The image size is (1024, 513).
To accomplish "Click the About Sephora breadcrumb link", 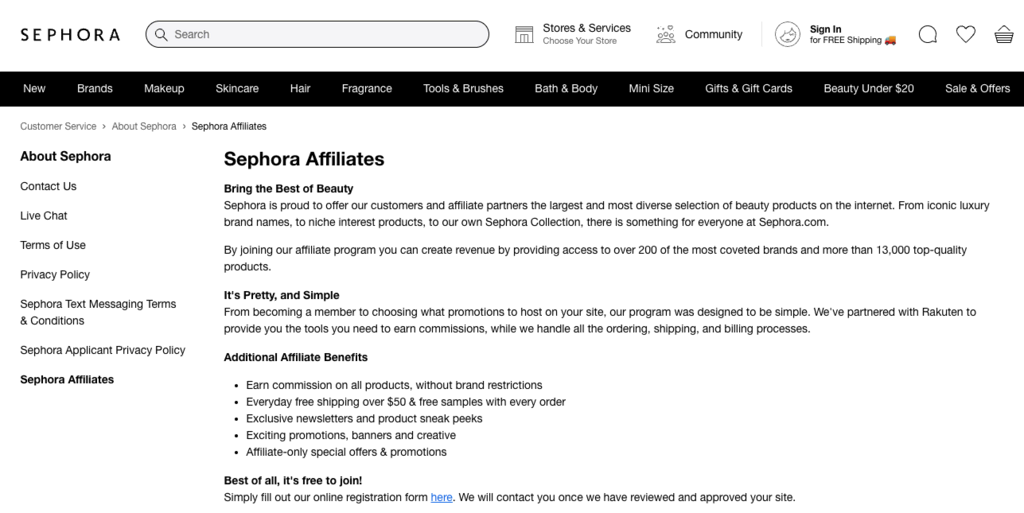I will click(144, 127).
